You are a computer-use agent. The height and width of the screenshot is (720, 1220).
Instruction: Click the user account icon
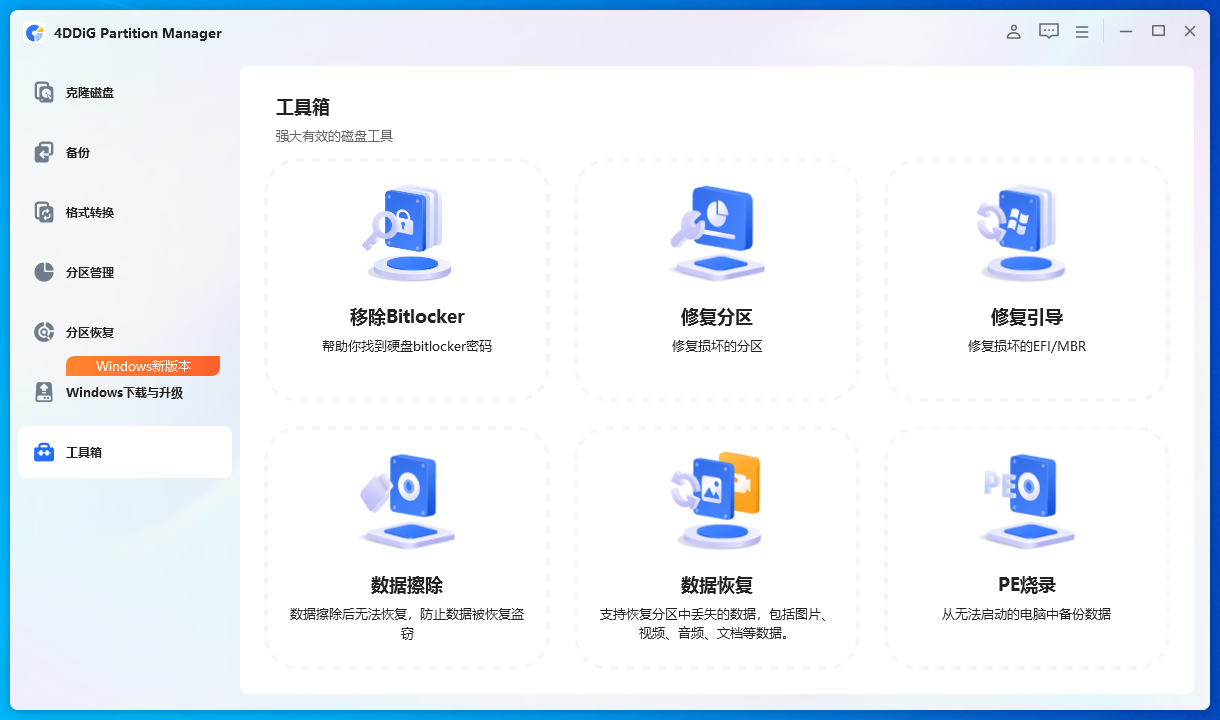pos(1013,31)
